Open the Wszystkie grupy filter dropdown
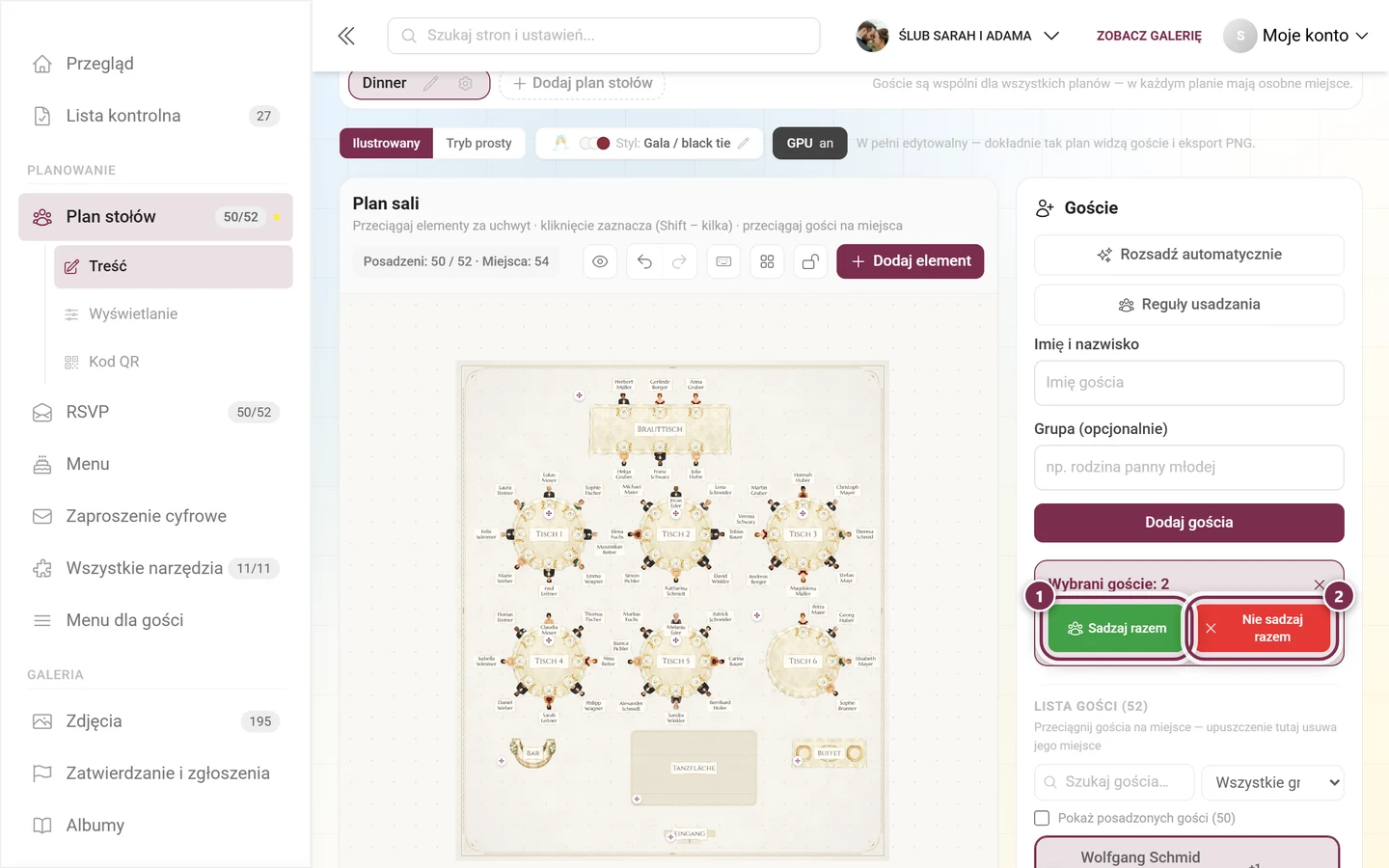The image size is (1389, 868). point(1272,782)
